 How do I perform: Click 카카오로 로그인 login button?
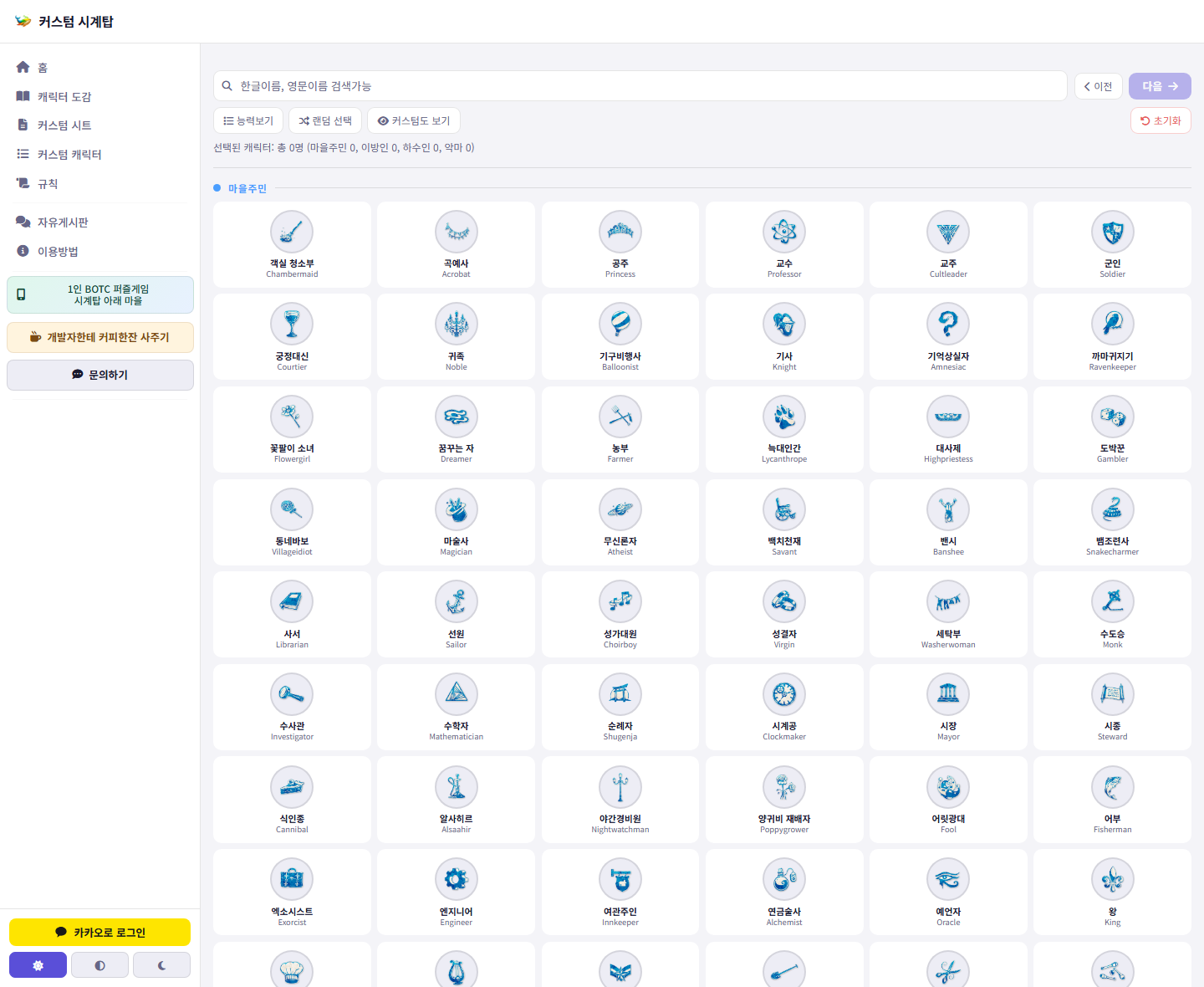[100, 932]
